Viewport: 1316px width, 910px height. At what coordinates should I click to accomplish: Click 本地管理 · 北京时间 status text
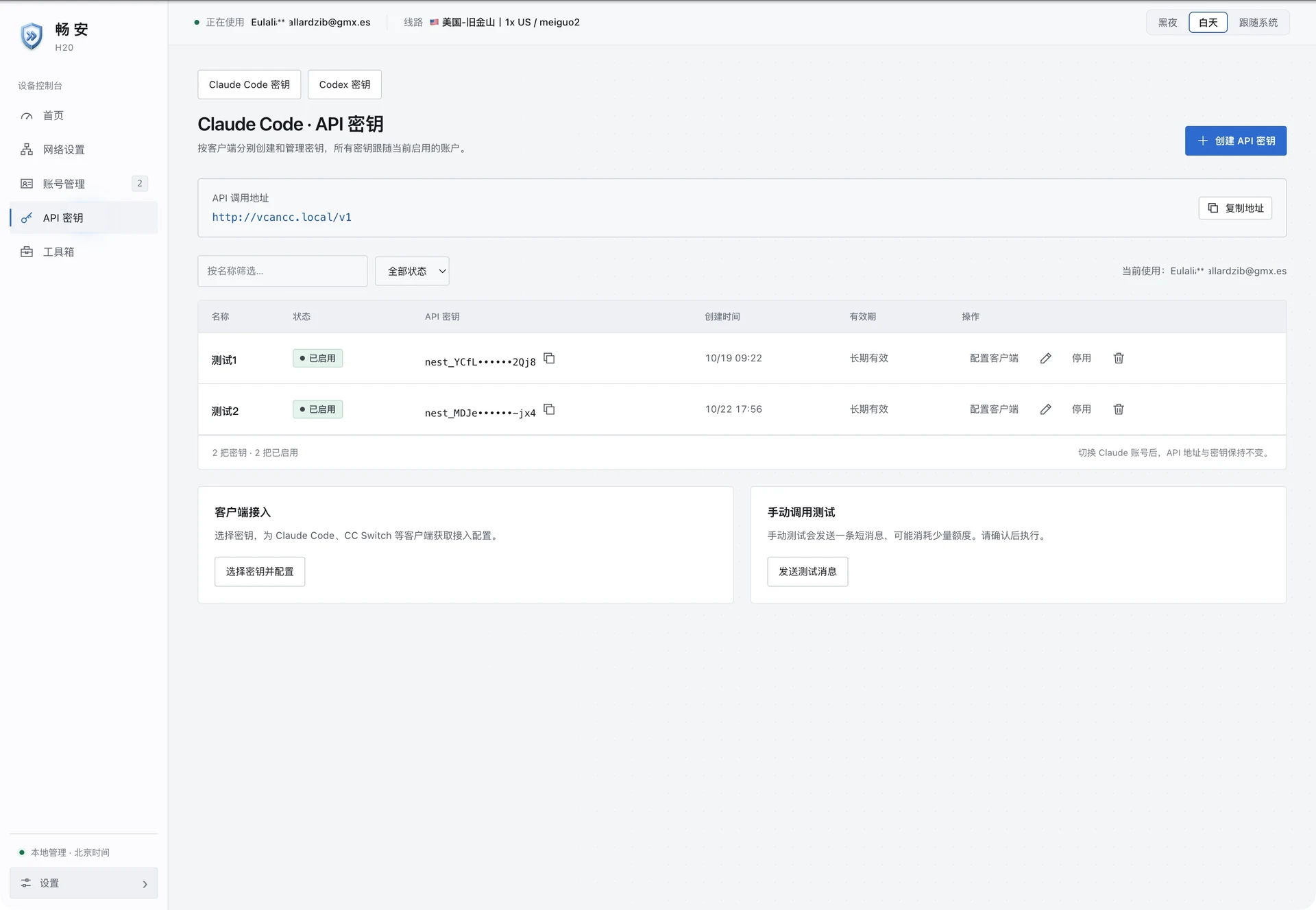[70, 852]
